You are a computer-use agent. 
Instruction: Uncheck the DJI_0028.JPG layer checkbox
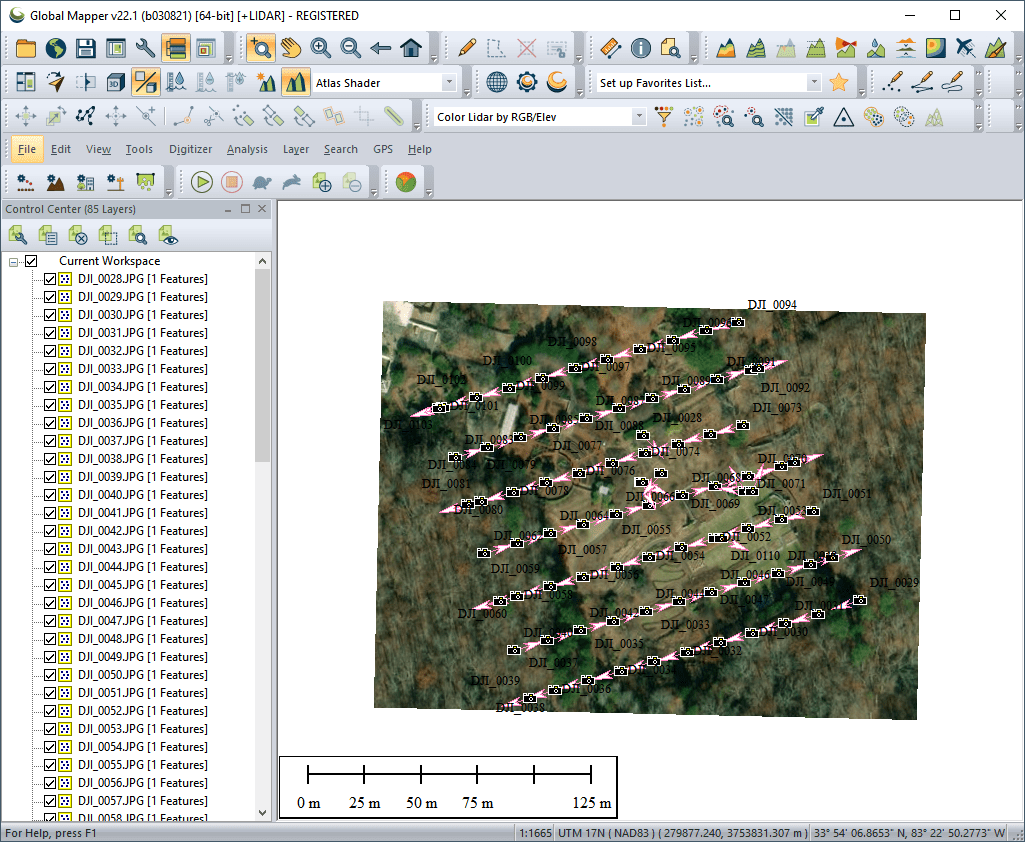(50, 279)
